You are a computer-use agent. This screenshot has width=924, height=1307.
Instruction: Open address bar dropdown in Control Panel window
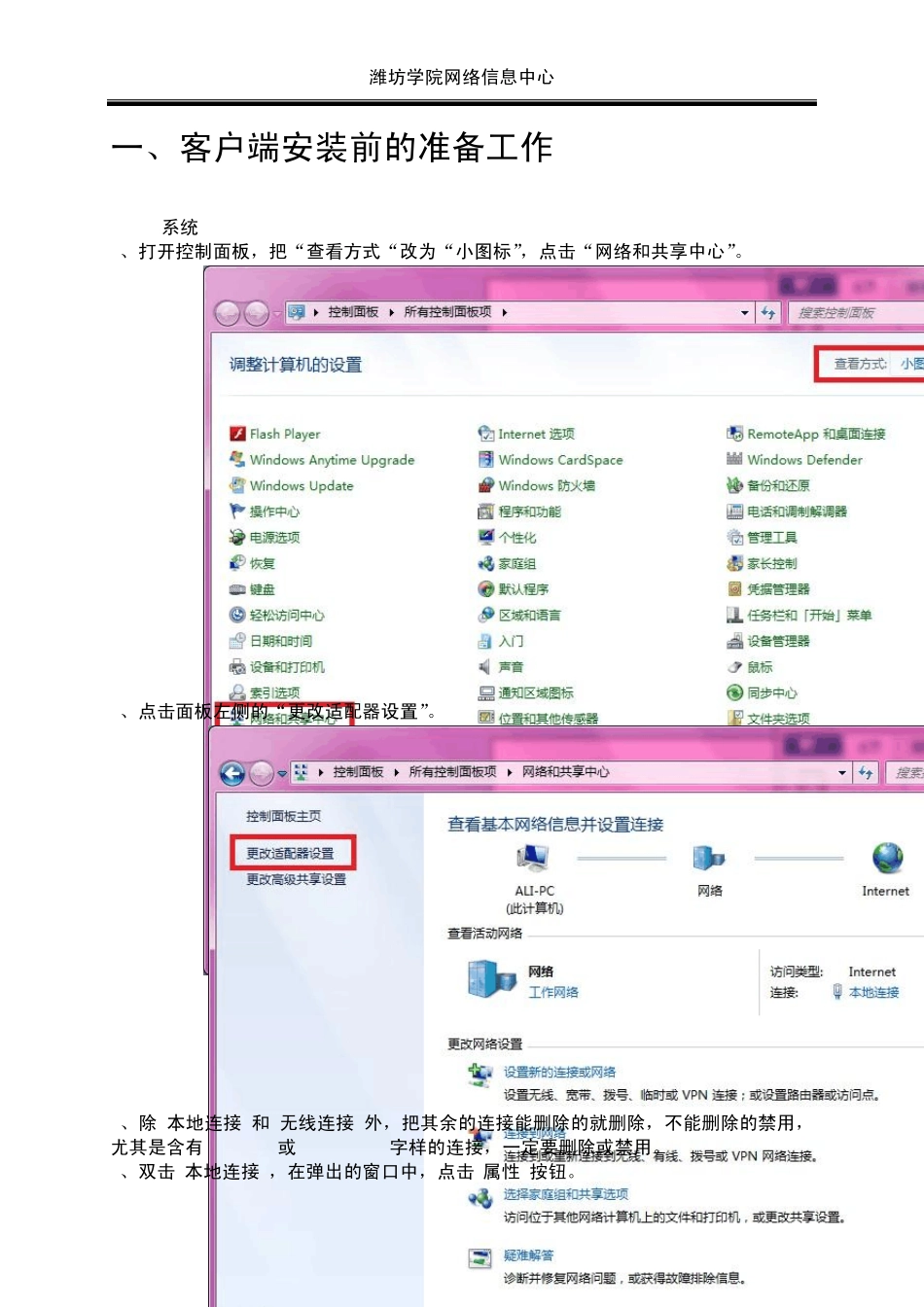(745, 313)
